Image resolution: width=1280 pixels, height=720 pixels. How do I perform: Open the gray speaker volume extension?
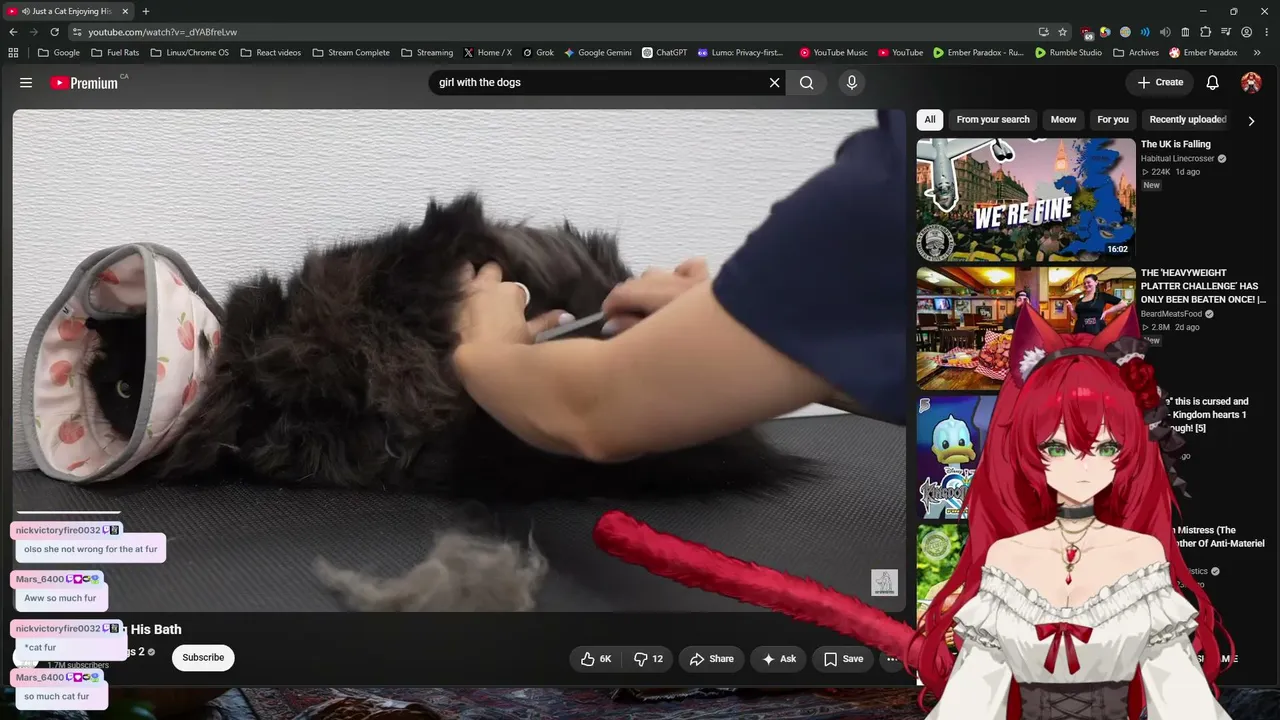point(1165,32)
